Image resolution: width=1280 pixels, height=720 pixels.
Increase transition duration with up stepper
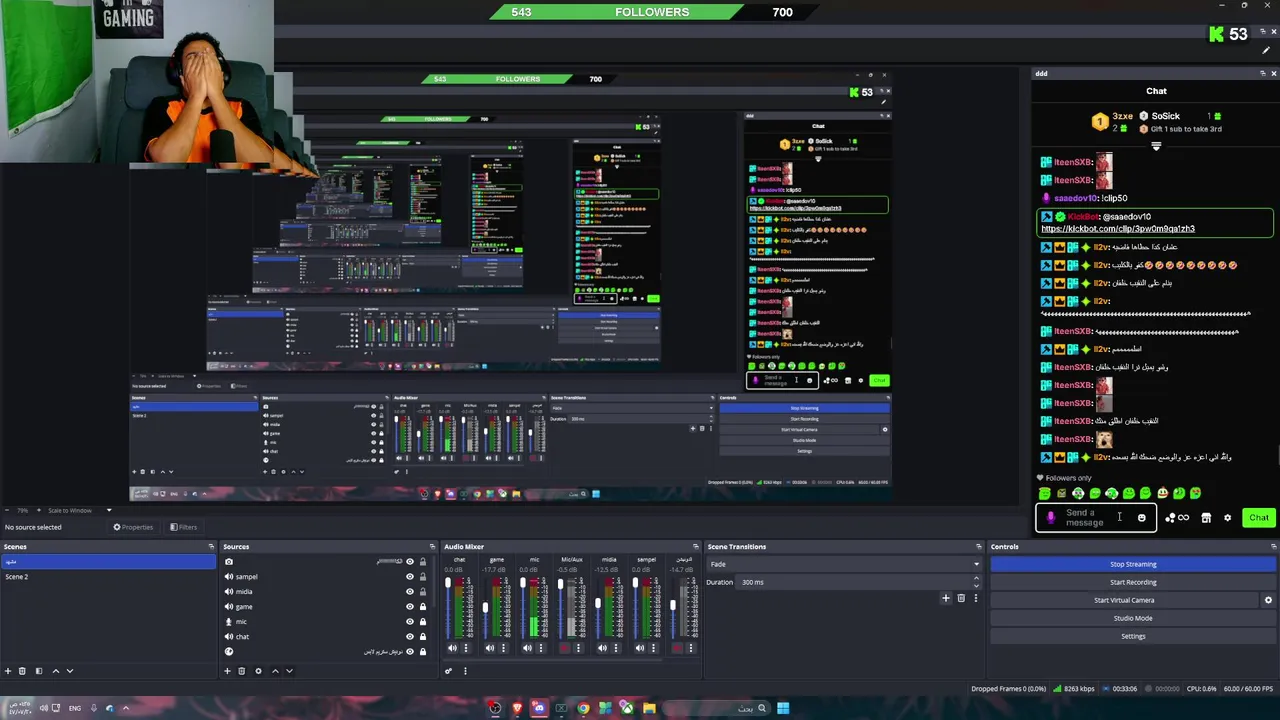tap(977, 579)
